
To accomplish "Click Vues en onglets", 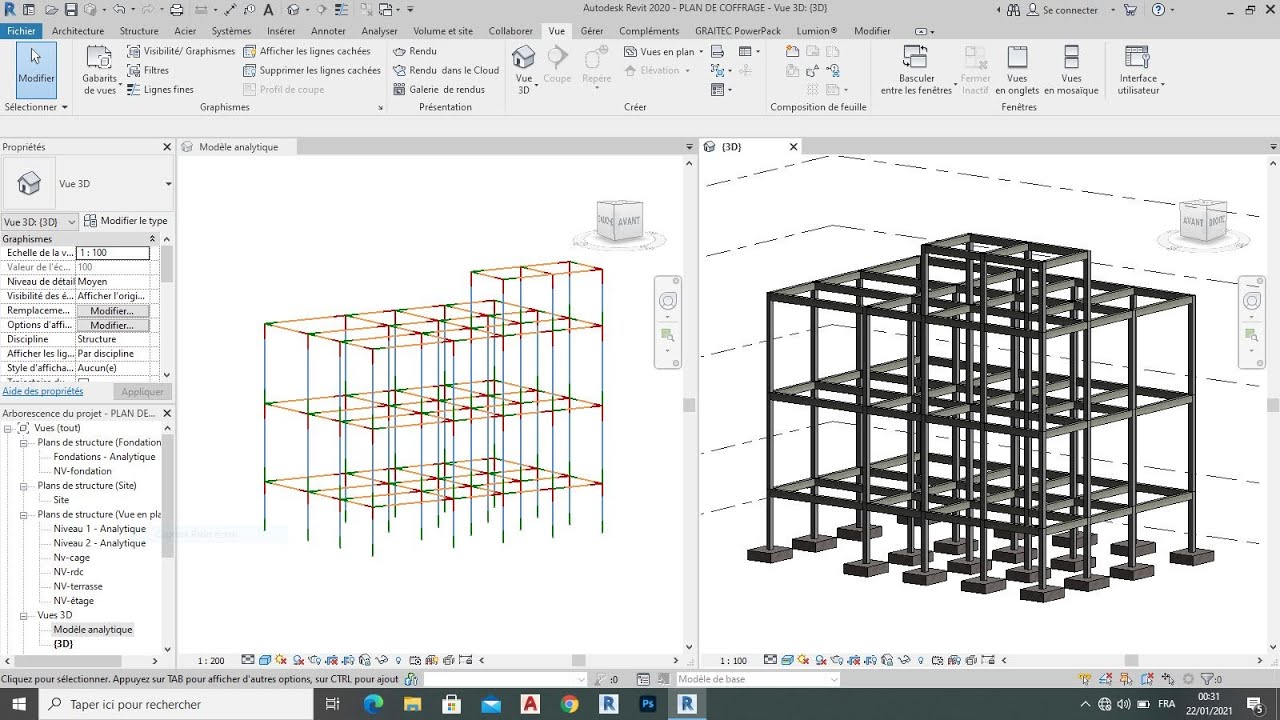I will coord(1017,70).
